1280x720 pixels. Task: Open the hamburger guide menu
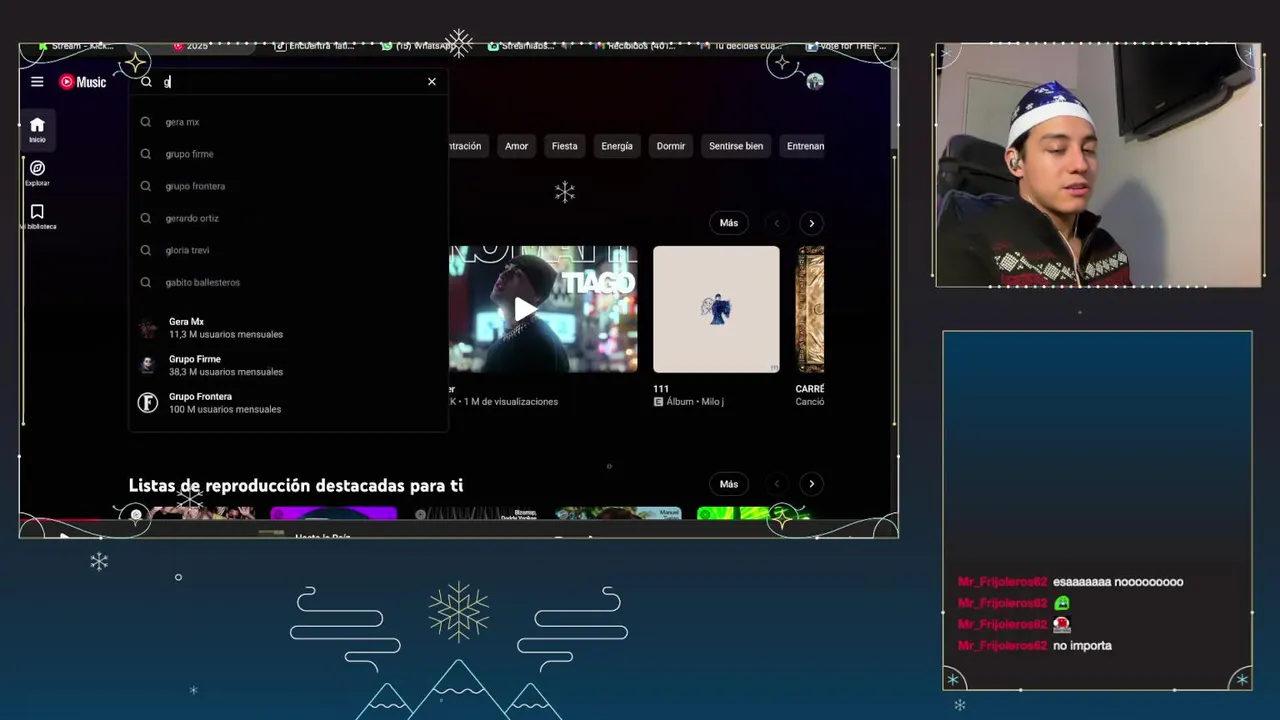coord(37,82)
